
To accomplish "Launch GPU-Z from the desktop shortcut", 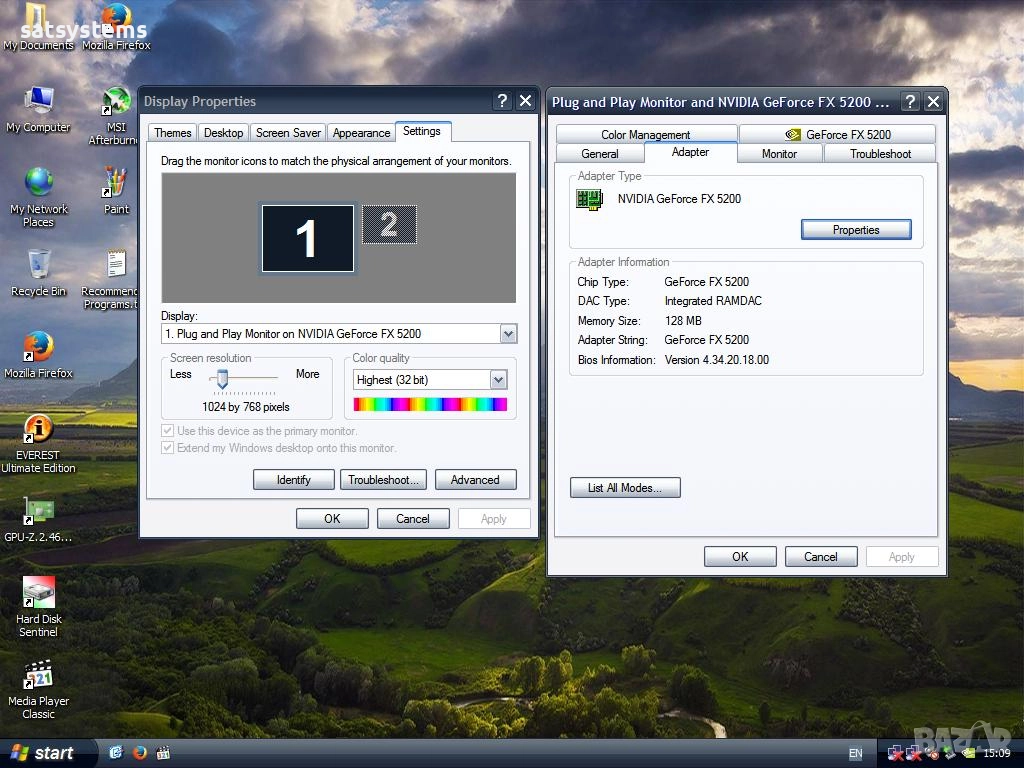I will point(38,512).
